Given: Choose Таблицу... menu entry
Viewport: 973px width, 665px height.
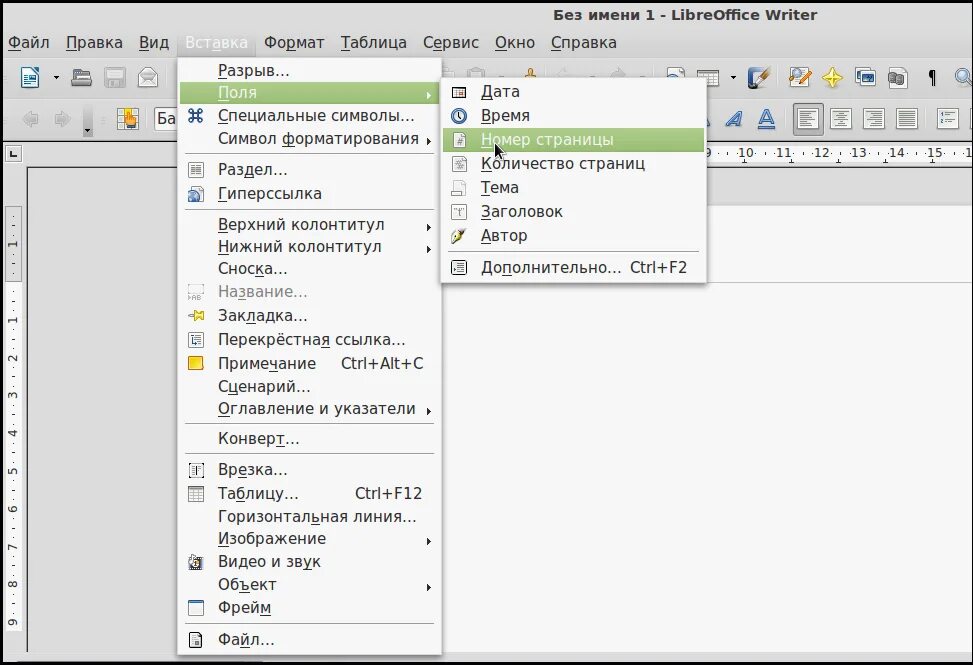Looking at the screenshot, I should click(309, 494).
